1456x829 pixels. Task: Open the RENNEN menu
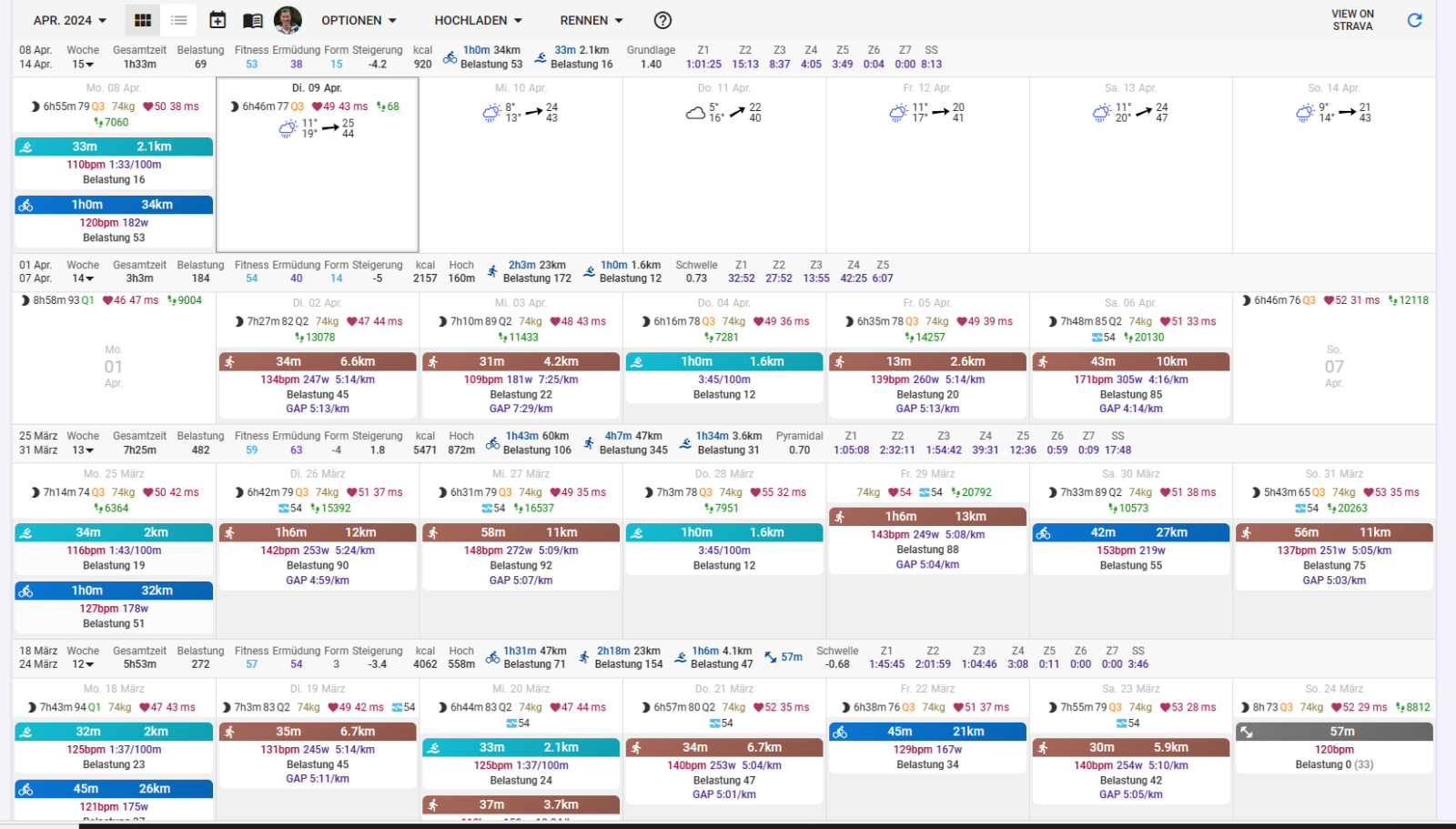click(591, 20)
